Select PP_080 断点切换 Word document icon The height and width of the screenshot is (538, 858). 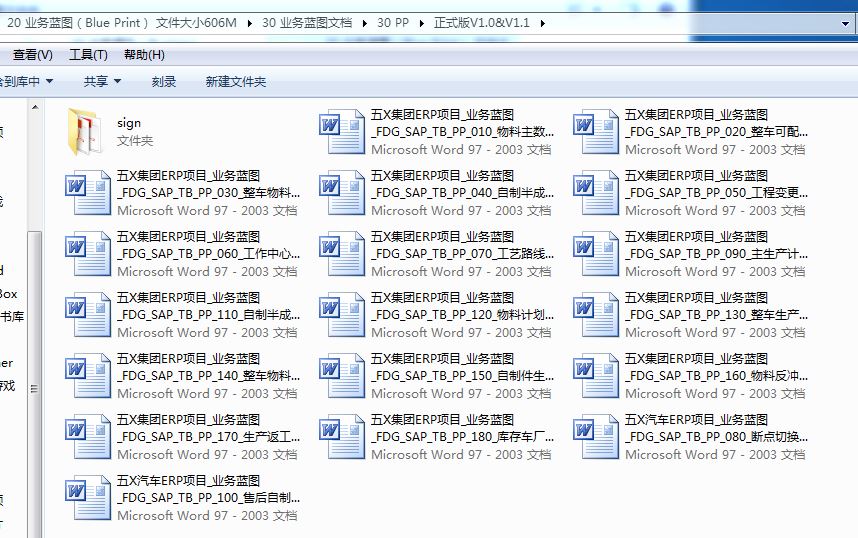click(x=596, y=437)
